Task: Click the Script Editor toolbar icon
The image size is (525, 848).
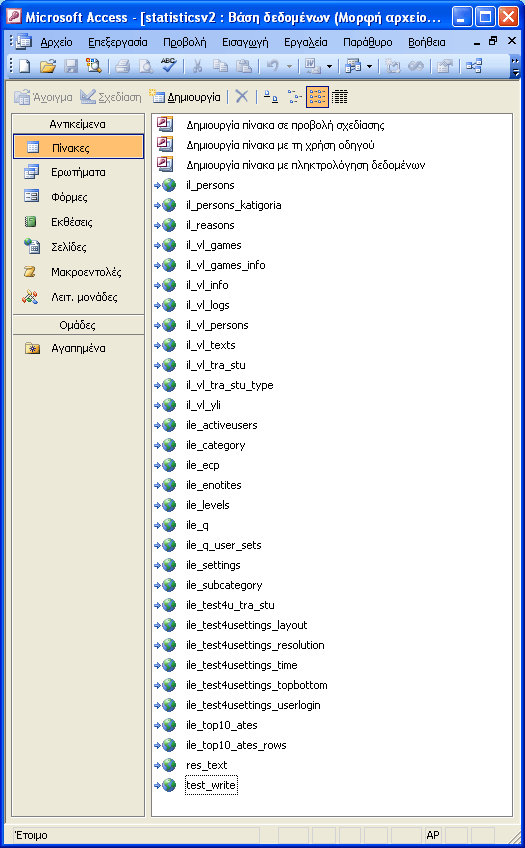Action: coord(416,66)
